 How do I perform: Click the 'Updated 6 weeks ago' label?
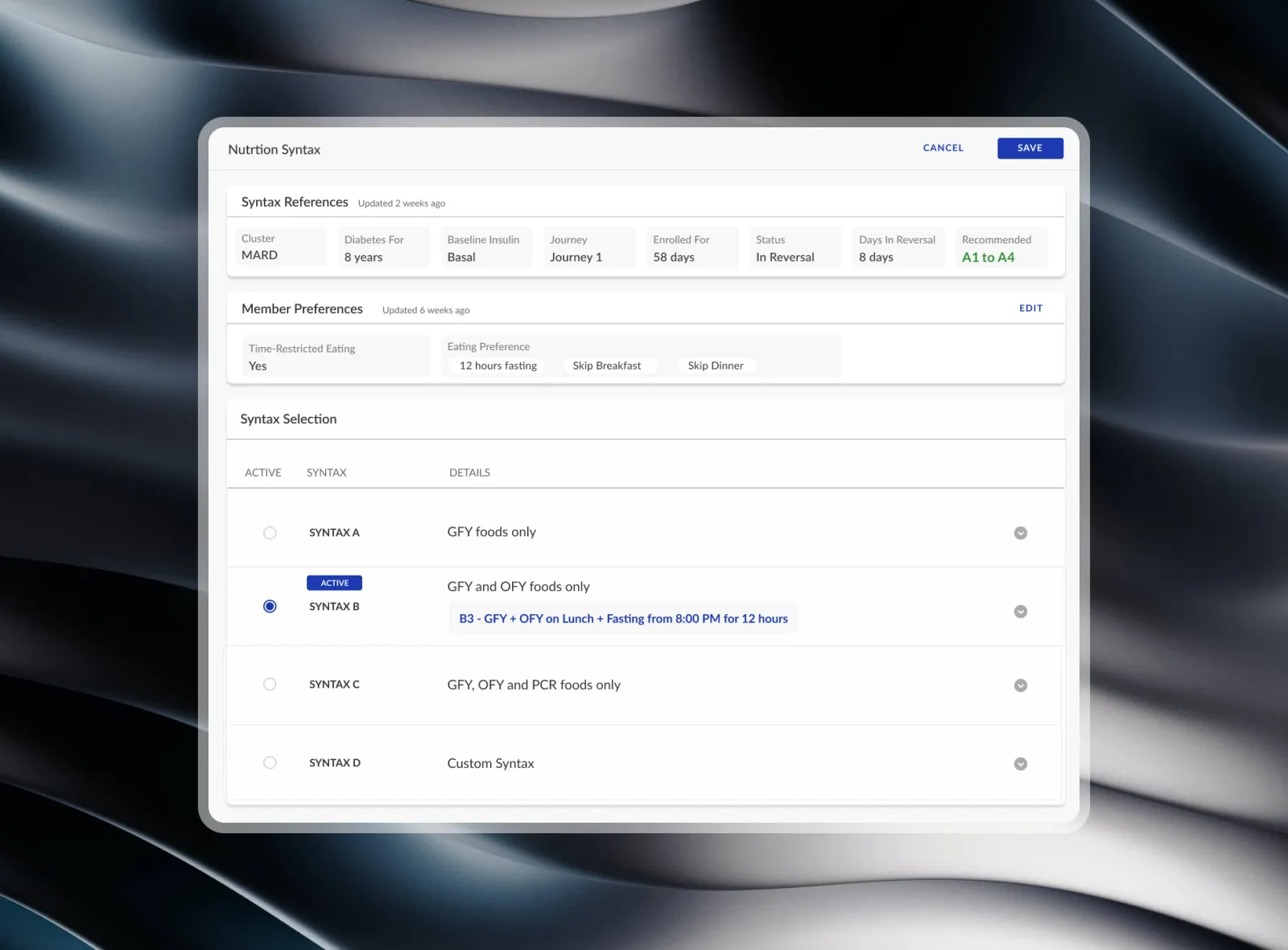pos(426,311)
